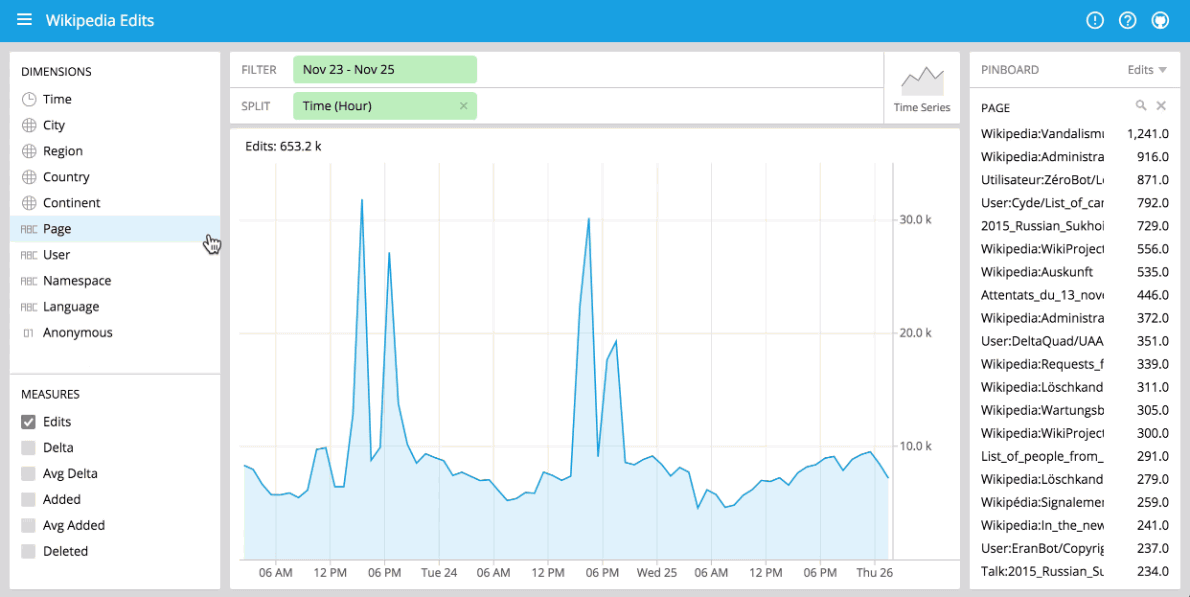
Task: Click the clock icon beside Time dimension
Action: click(x=29, y=99)
